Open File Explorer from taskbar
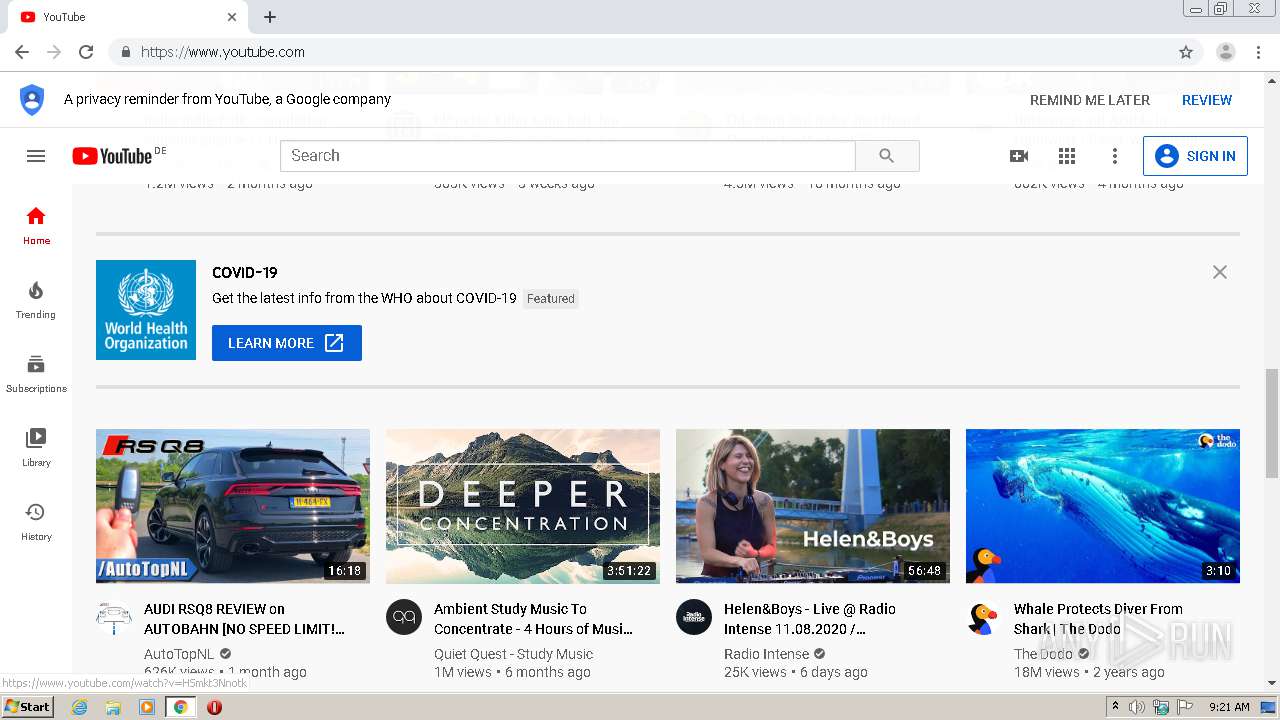 (113, 707)
